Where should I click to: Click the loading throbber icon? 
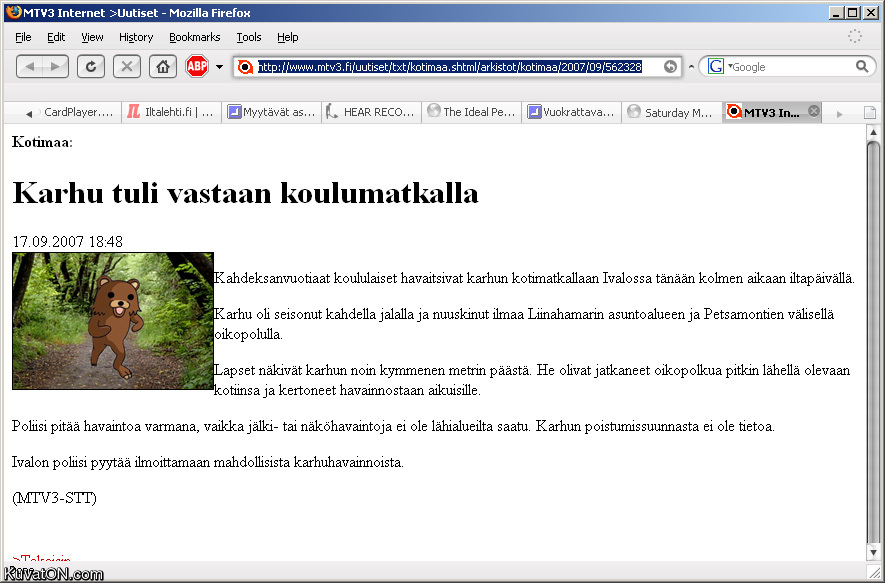pyautogui.click(x=855, y=36)
